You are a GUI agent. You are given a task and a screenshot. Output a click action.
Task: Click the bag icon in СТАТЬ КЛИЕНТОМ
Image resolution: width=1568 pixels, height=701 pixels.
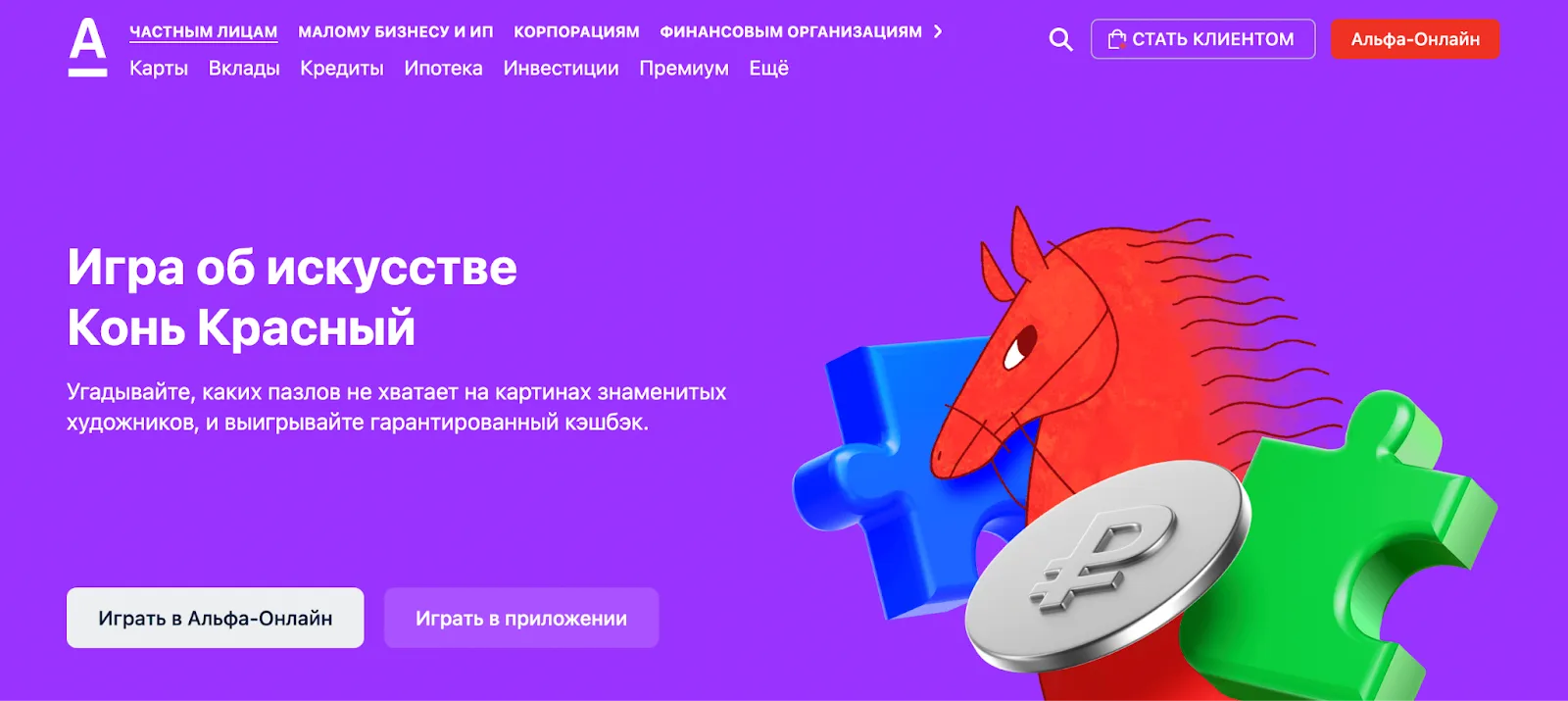coord(1116,39)
